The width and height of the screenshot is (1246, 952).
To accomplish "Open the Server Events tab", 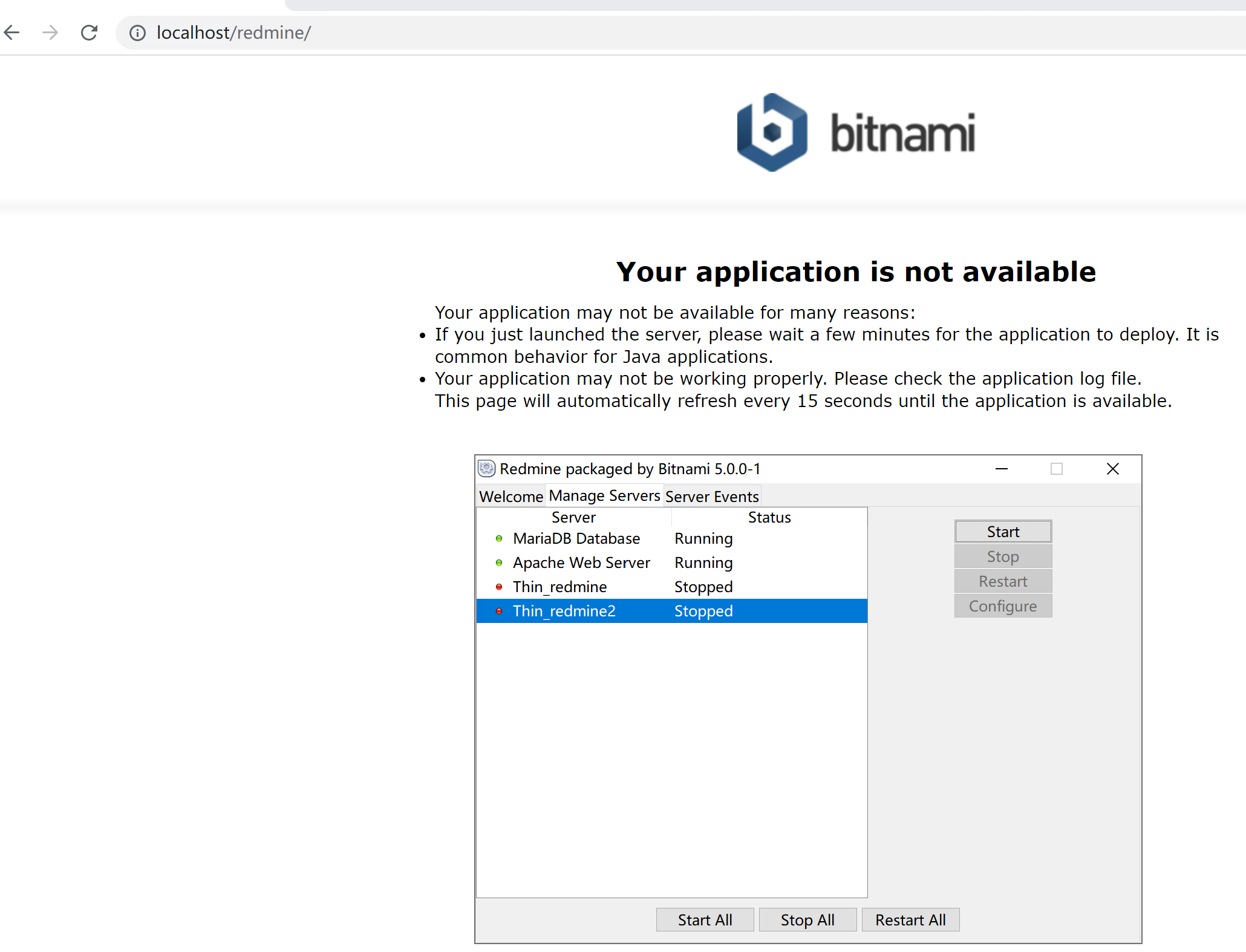I will [712, 497].
